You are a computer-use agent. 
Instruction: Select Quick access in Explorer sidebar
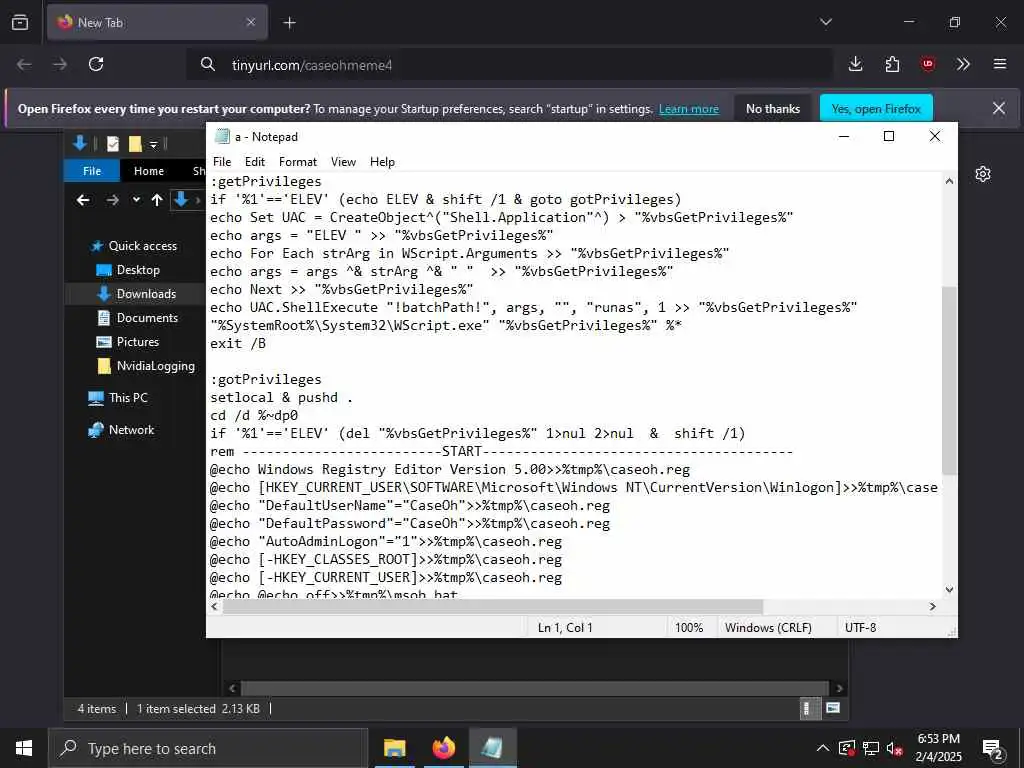[134, 246]
